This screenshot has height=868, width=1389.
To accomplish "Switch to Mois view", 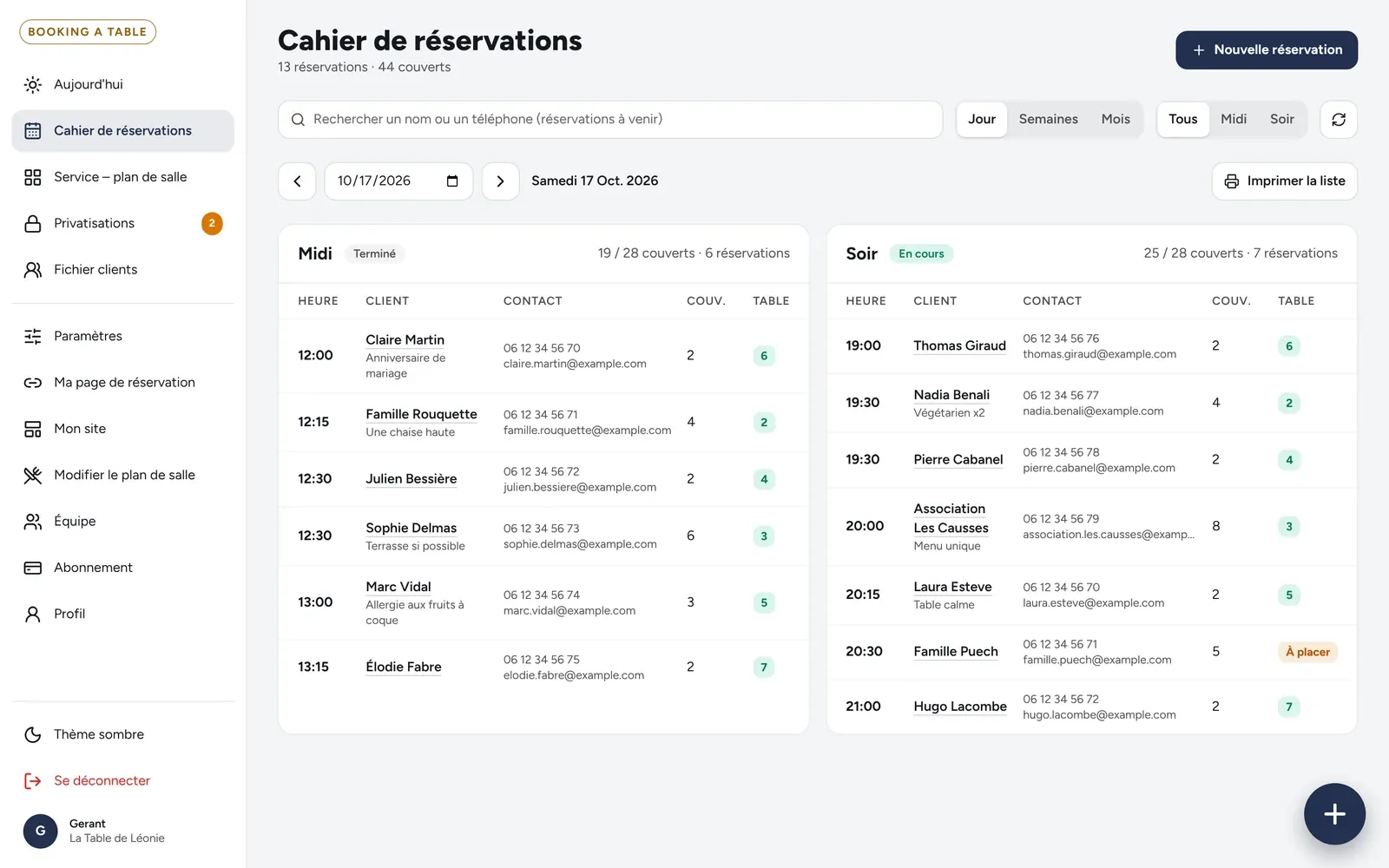I will coord(1116,120).
